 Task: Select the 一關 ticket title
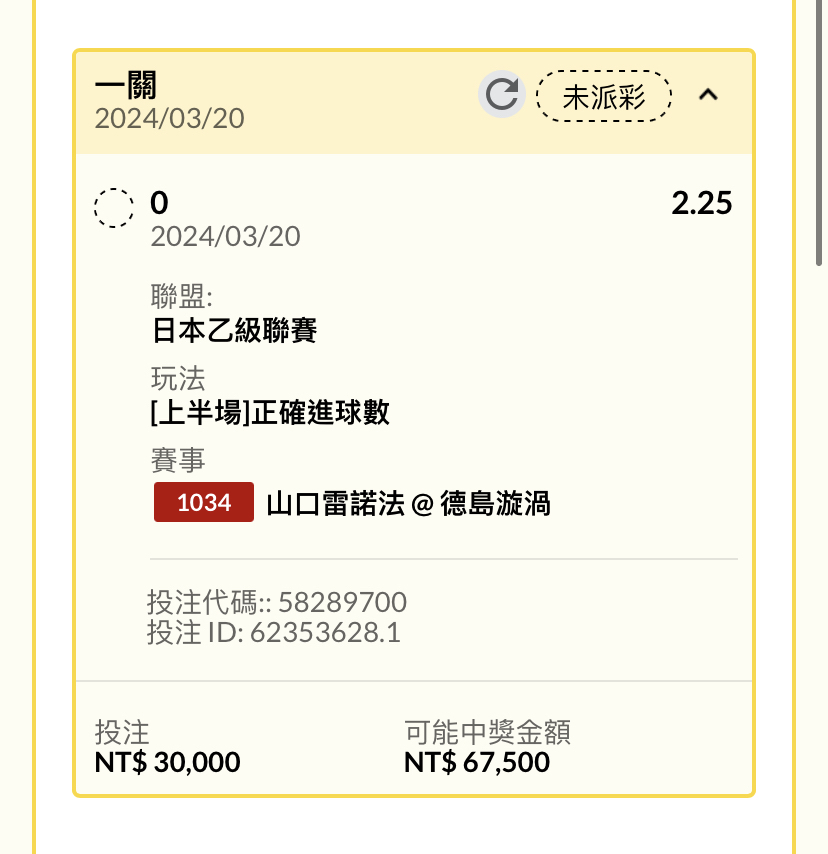click(x=125, y=85)
